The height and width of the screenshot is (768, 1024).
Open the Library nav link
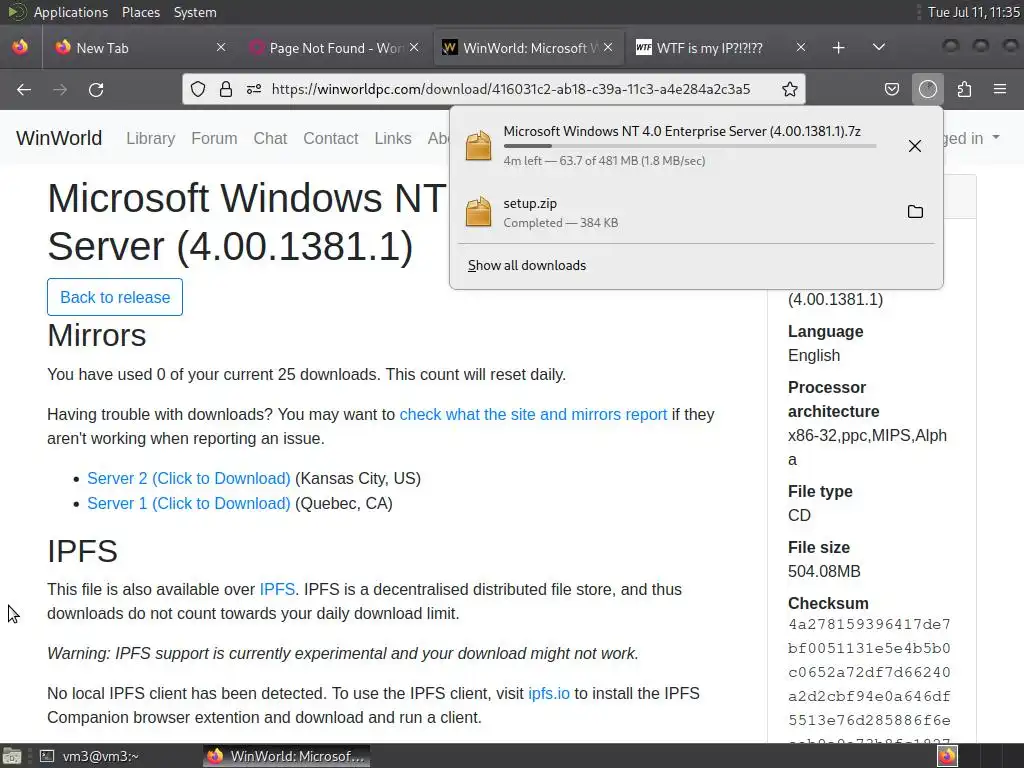click(x=150, y=138)
